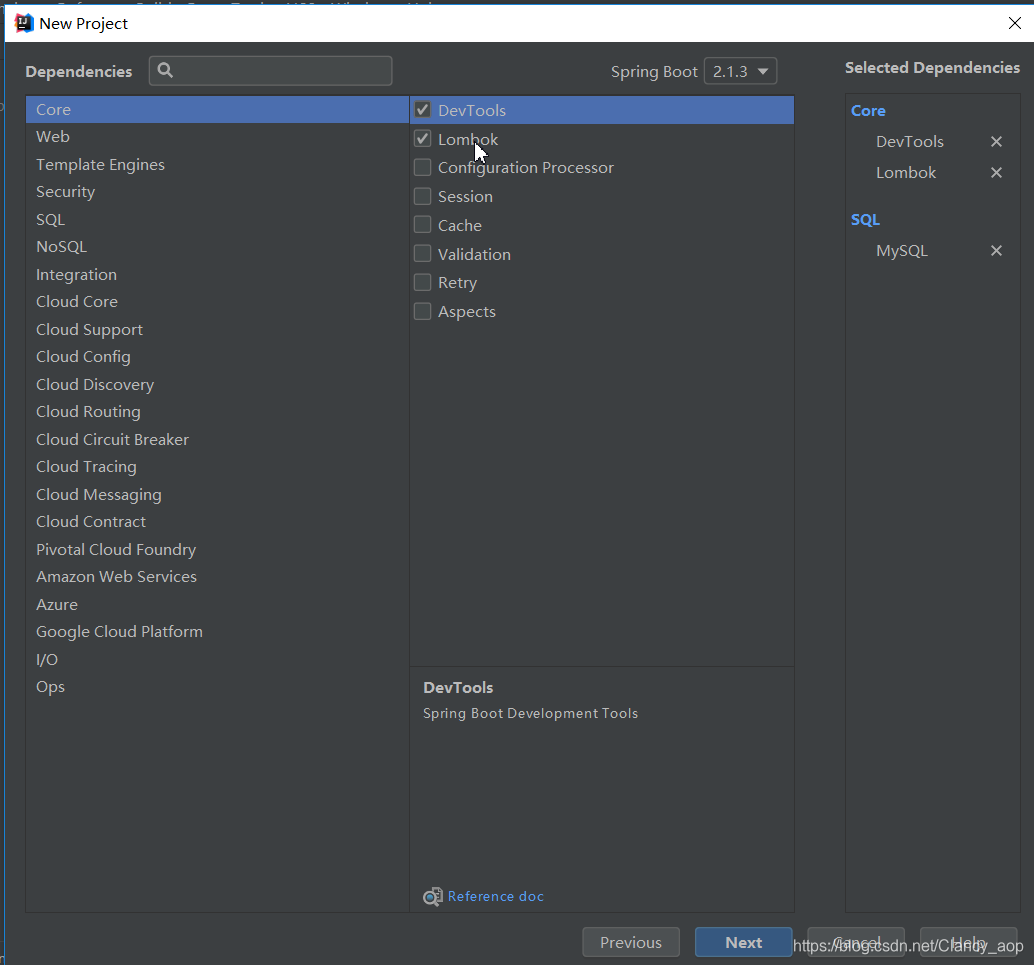Toggle the Aspects dependency checkbox
The height and width of the screenshot is (965, 1034).
(x=423, y=311)
